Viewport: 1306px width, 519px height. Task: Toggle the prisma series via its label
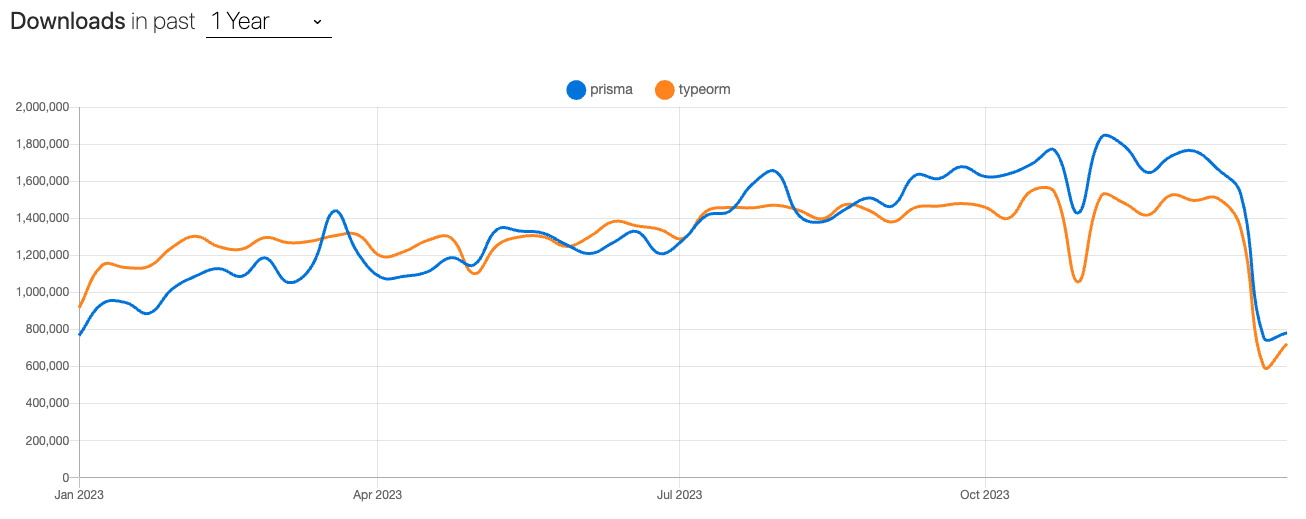(611, 90)
